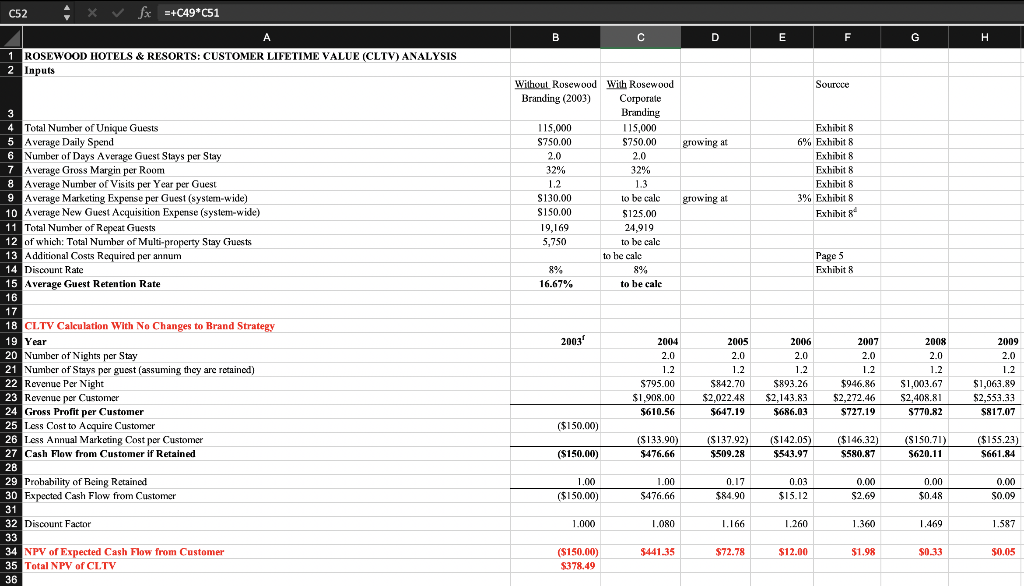Image resolution: width=1024 pixels, height=586 pixels.
Task: Select row 35 header
Action: coord(11,566)
